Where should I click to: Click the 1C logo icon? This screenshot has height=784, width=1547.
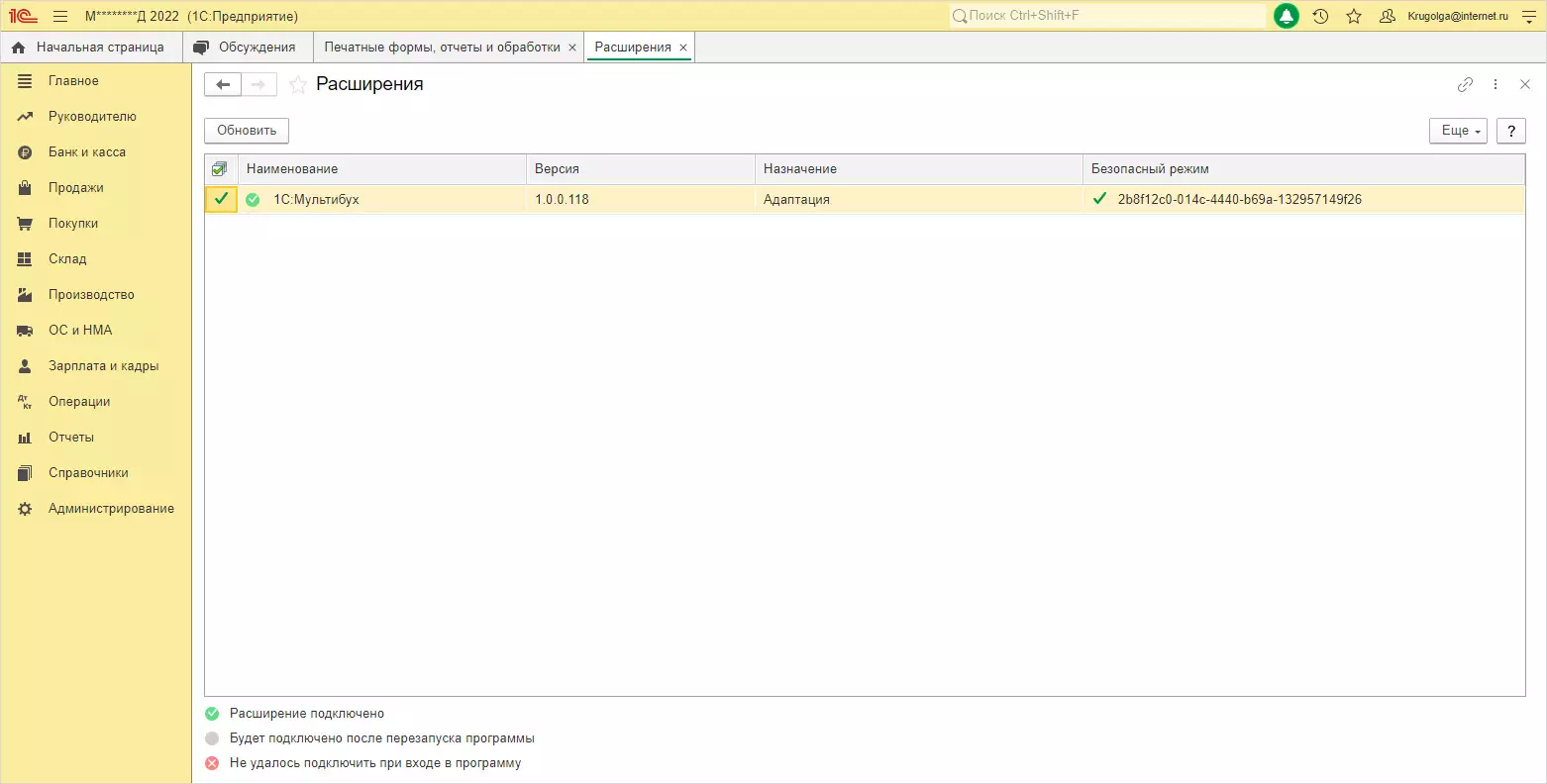(23, 16)
